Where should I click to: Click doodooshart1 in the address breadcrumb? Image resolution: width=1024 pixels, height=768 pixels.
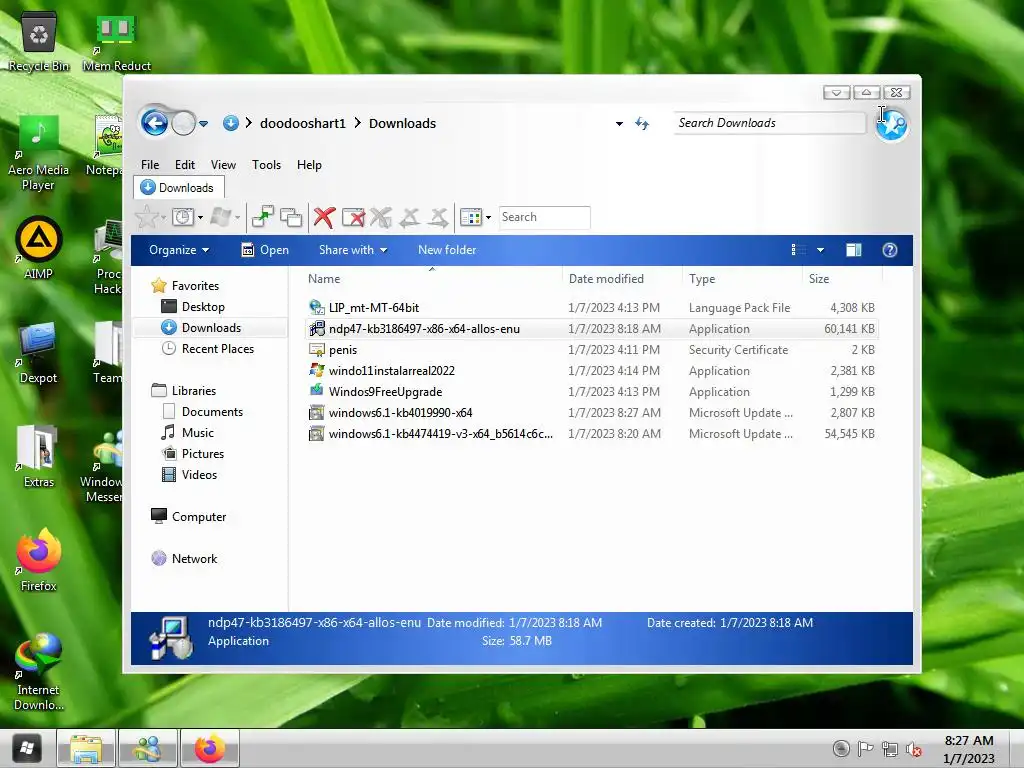coord(302,123)
